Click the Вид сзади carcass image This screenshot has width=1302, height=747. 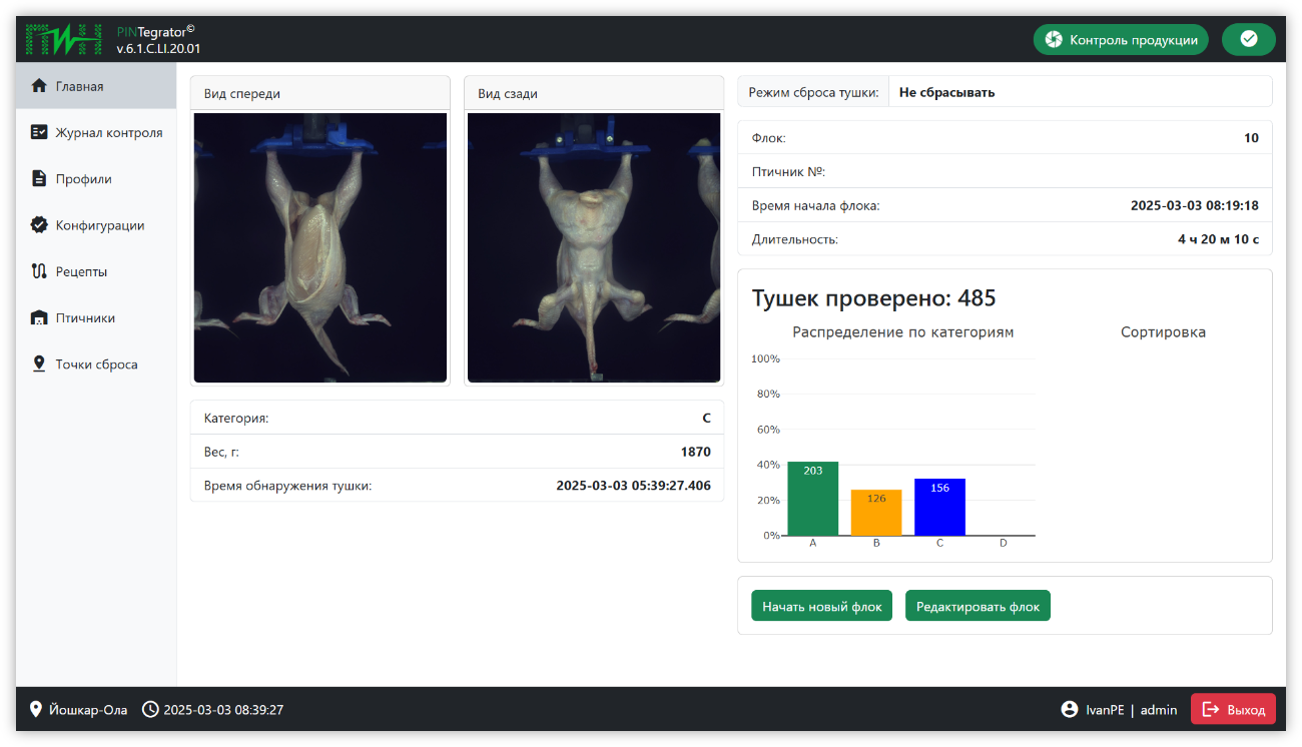(x=594, y=247)
